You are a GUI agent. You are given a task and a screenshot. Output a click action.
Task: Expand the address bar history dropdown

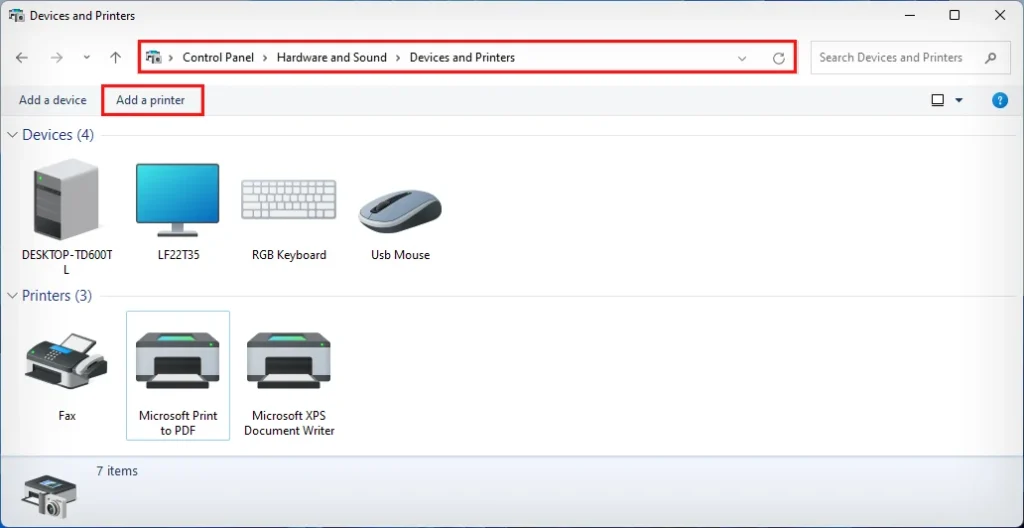(x=742, y=58)
